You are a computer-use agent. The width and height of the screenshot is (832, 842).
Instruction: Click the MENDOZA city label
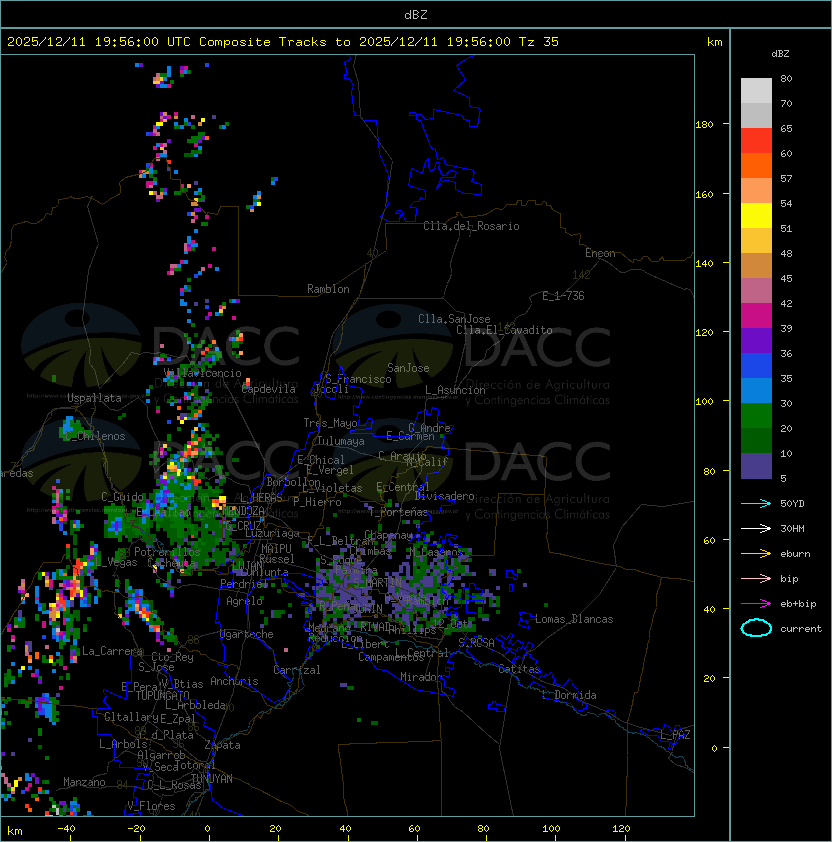point(243,510)
